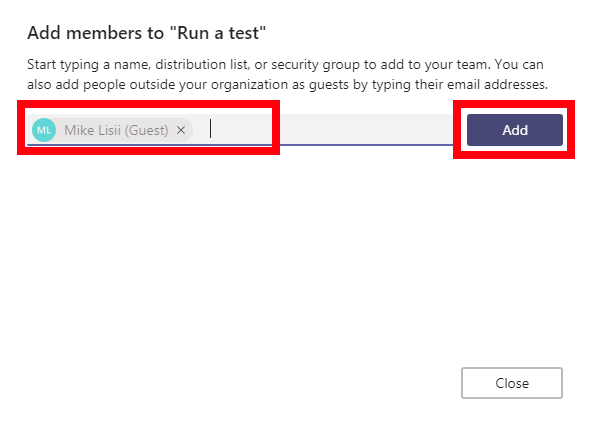Screen dimensions: 589x421
Task: Click the "Mike Lisii" name text in chip
Action: (92, 130)
